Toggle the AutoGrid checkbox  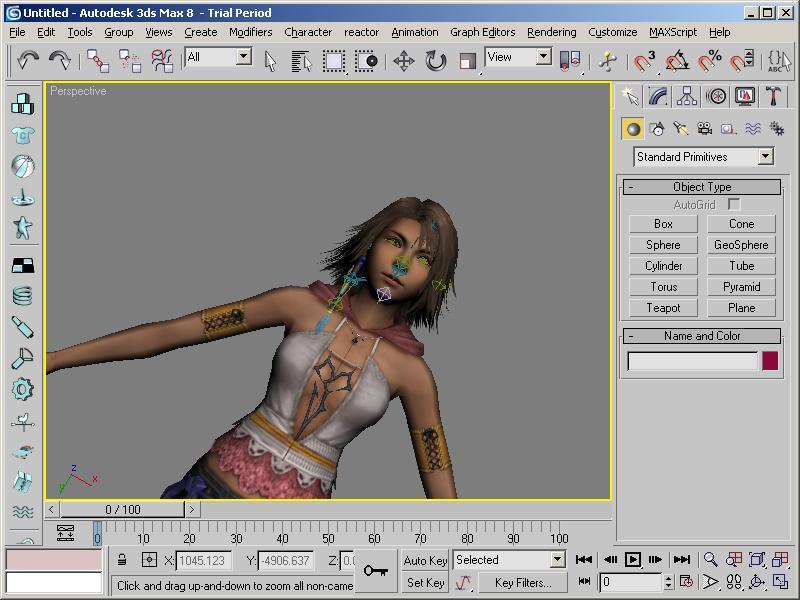click(734, 205)
